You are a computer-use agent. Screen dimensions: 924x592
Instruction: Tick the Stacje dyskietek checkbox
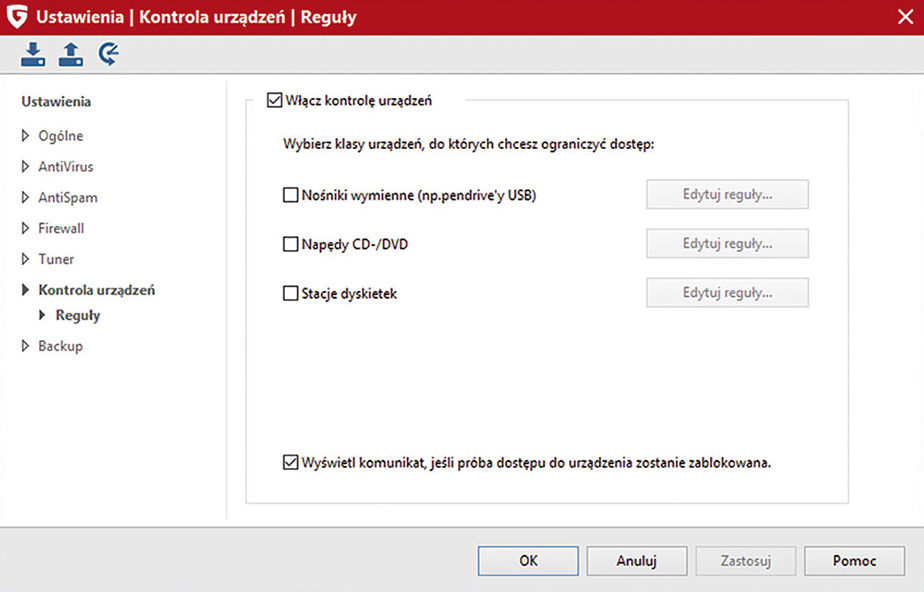pos(291,294)
